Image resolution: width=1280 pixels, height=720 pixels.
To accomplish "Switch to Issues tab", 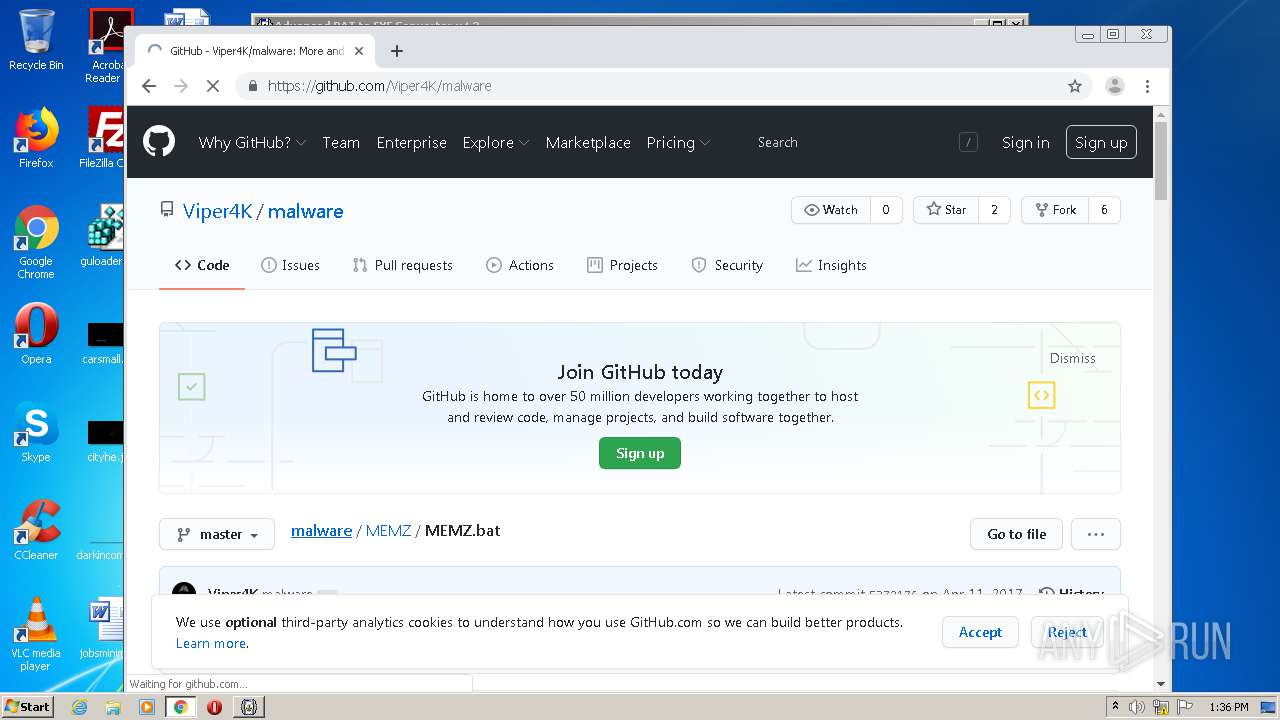I will pyautogui.click(x=290, y=265).
